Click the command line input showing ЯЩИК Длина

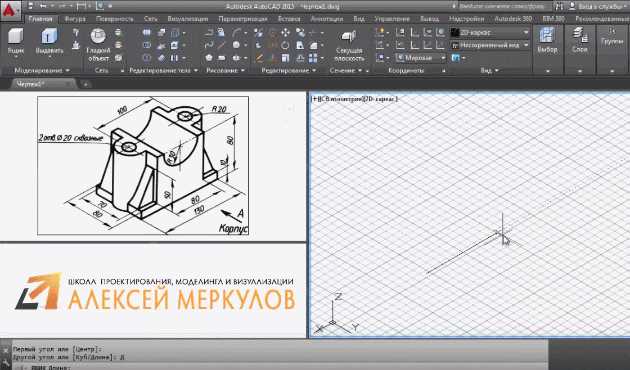point(280,367)
